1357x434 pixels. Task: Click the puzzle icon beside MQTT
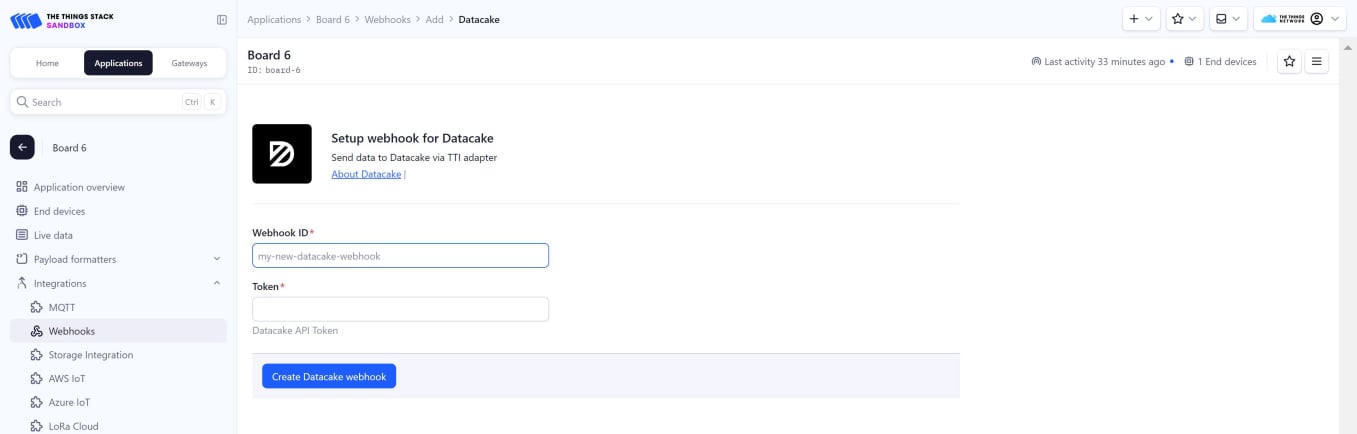[37, 307]
